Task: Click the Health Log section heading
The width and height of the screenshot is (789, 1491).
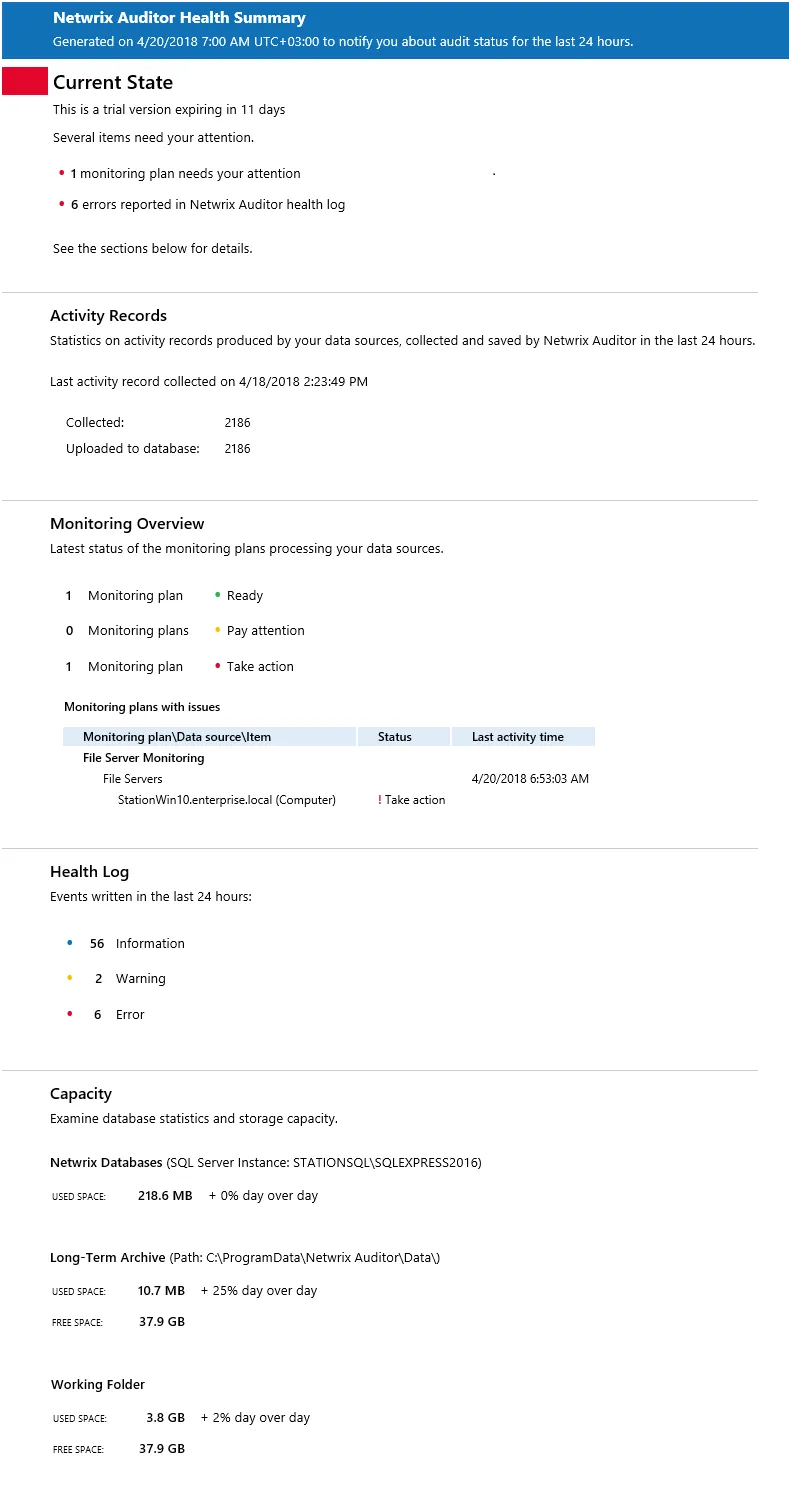Action: [x=89, y=872]
